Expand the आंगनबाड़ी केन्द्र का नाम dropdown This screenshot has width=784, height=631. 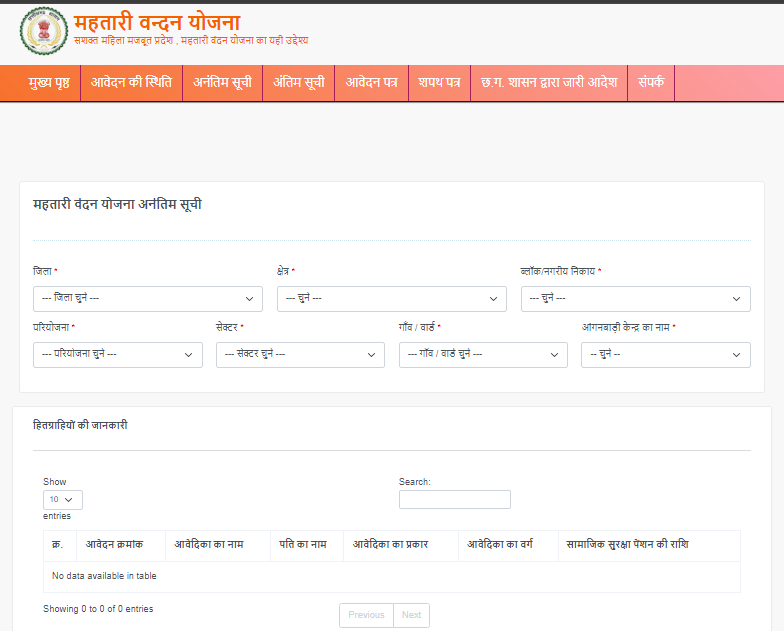pyautogui.click(x=666, y=354)
